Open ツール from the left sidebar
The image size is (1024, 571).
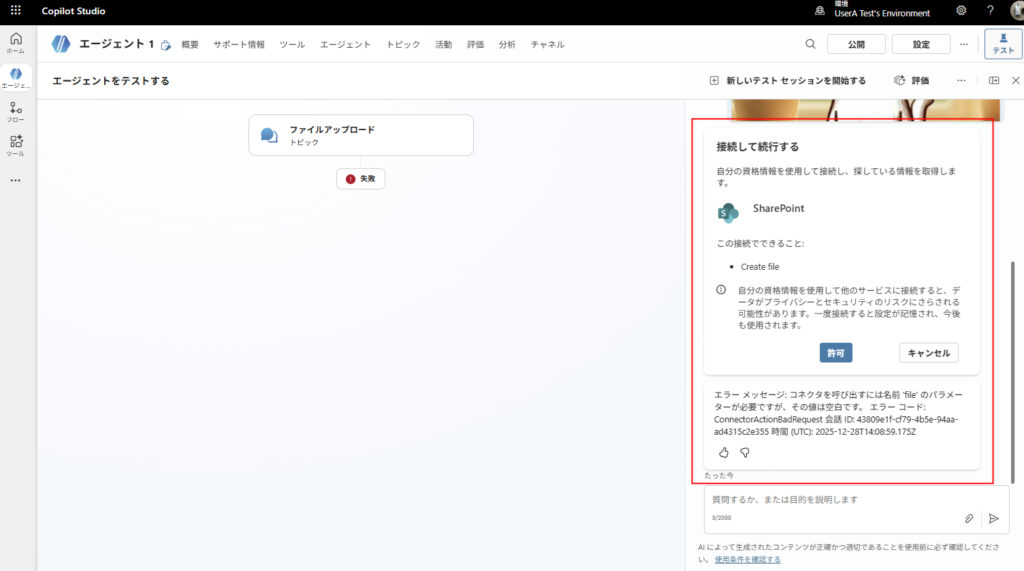pyautogui.click(x=15, y=146)
